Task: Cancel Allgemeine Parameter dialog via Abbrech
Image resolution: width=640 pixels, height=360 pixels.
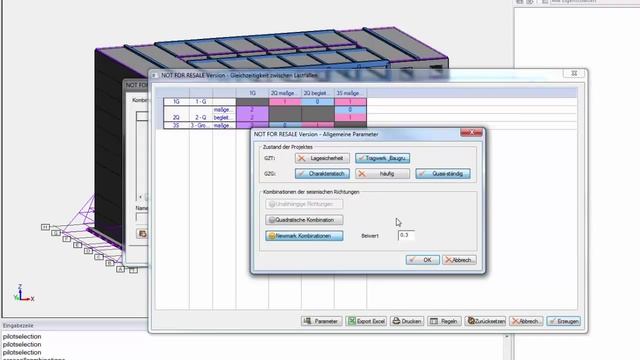Action: tap(459, 260)
